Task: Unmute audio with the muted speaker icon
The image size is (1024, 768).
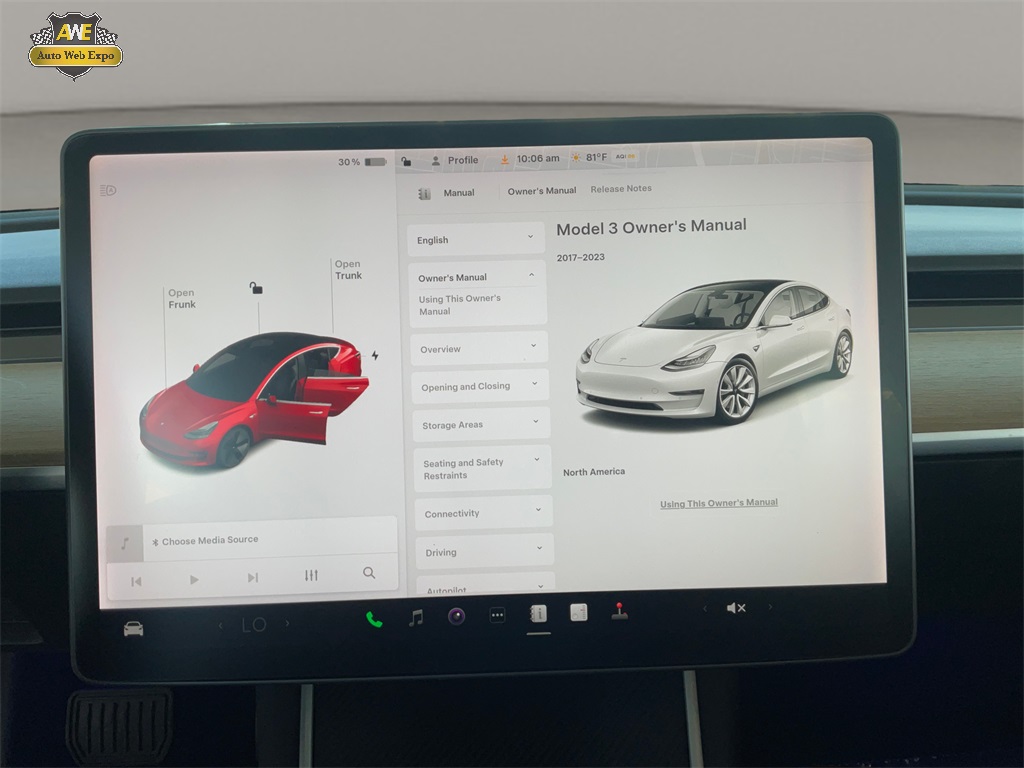Action: point(736,608)
